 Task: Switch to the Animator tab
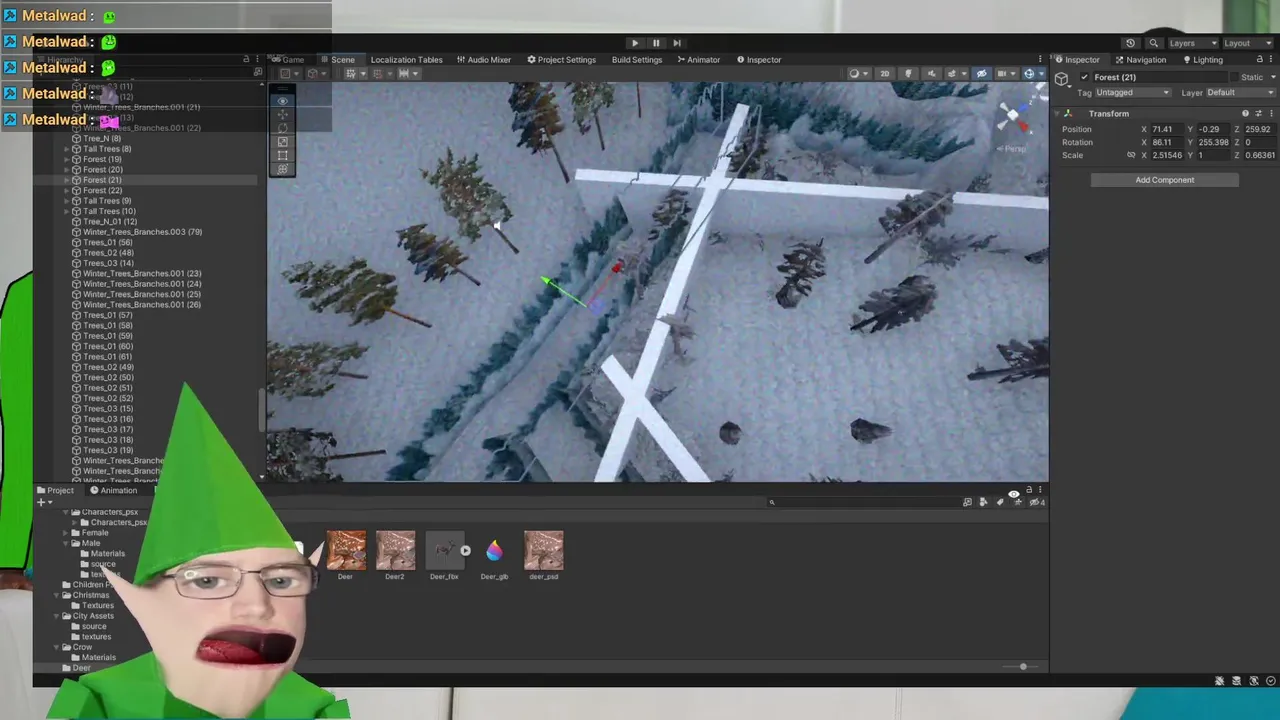point(698,60)
